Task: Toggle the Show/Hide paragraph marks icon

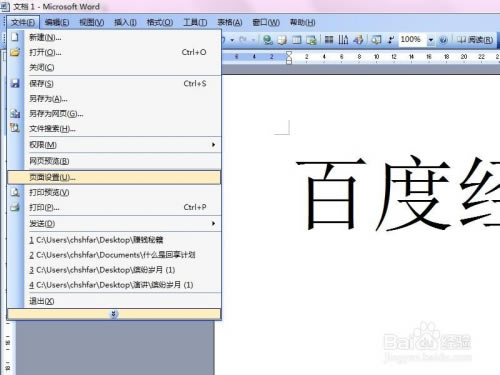Action: [x=391, y=40]
